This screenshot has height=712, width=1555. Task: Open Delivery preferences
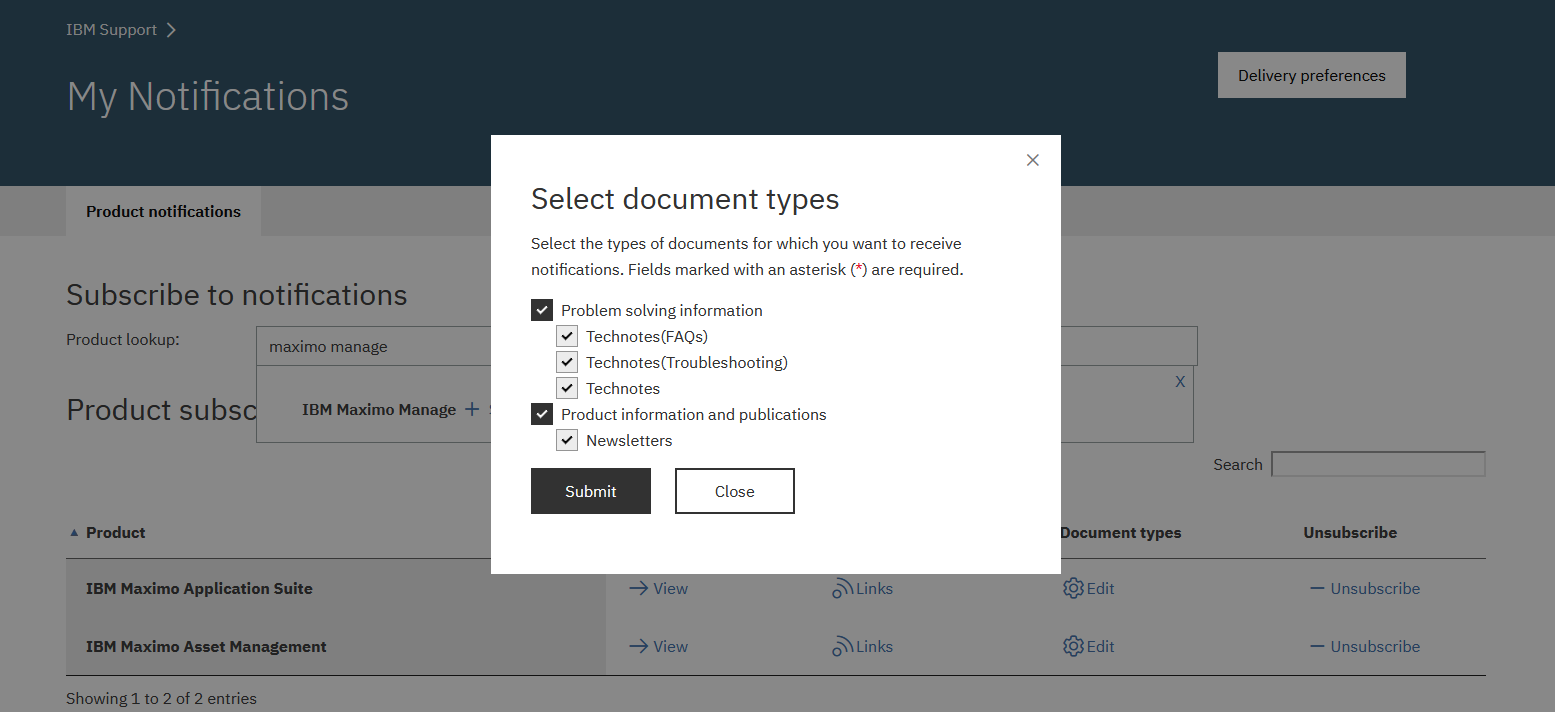click(1312, 75)
